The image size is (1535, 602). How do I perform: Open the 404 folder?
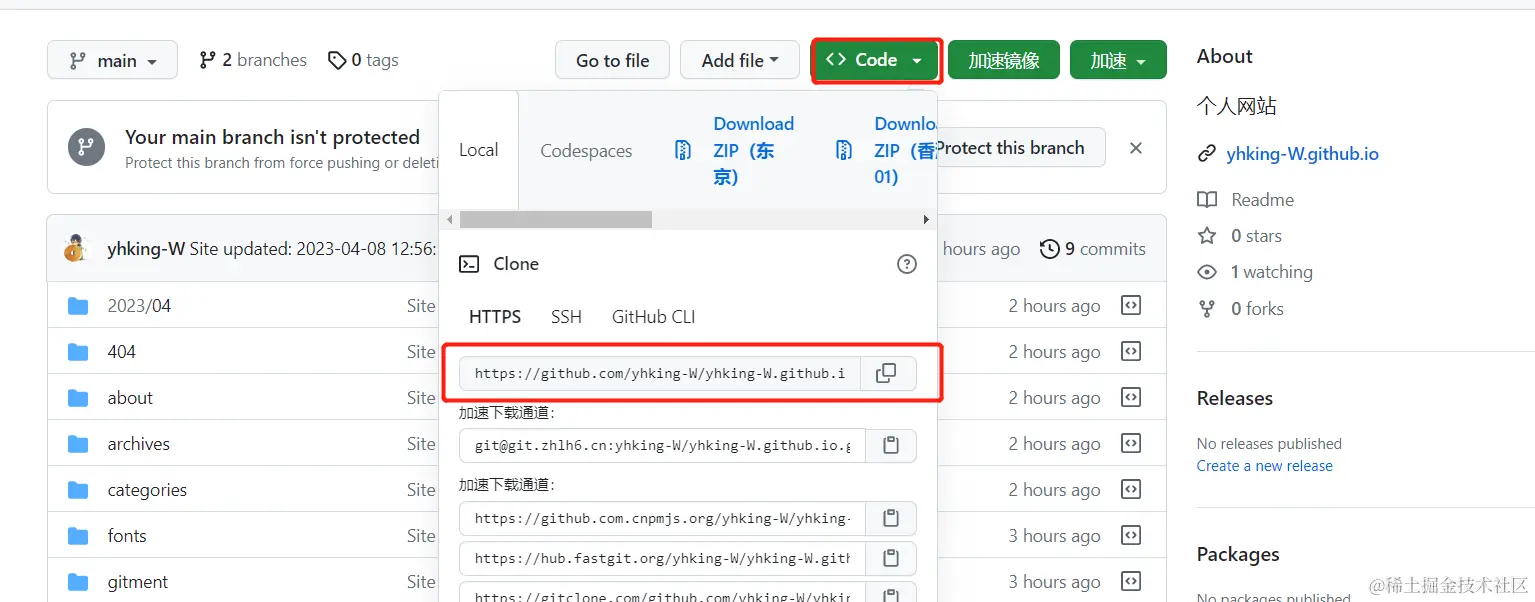click(121, 352)
